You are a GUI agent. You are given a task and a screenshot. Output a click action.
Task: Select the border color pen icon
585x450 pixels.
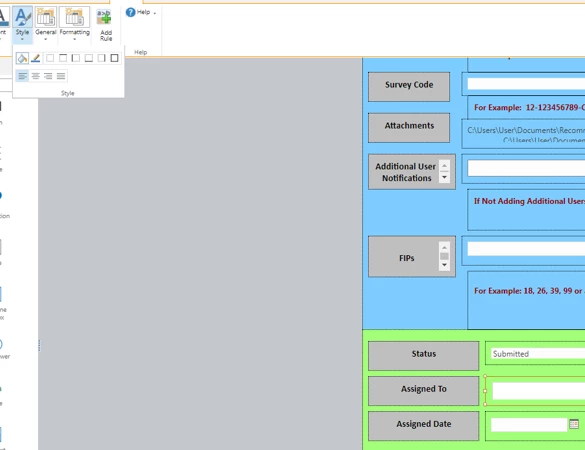(x=36, y=58)
